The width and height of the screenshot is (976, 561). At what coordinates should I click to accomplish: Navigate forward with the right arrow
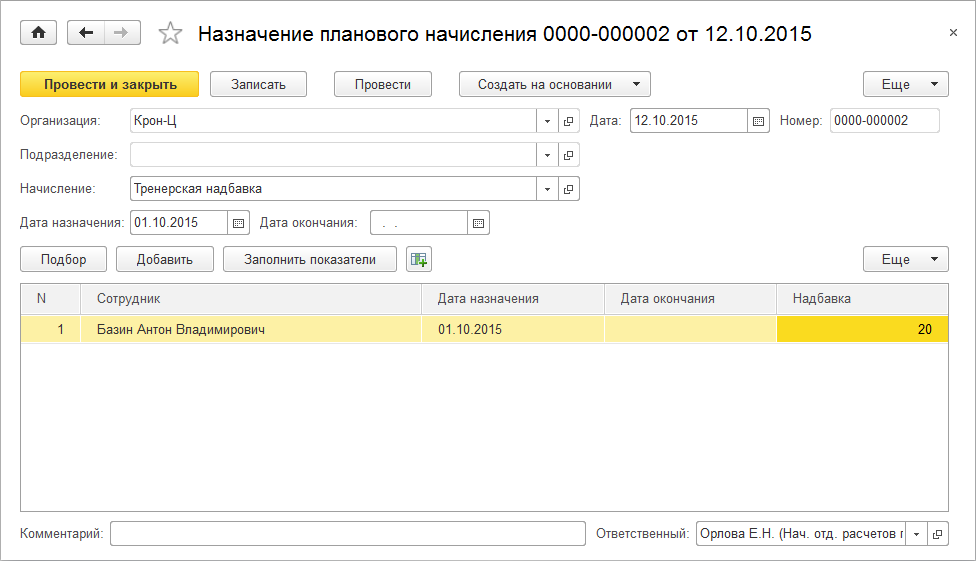pyautogui.click(x=122, y=33)
